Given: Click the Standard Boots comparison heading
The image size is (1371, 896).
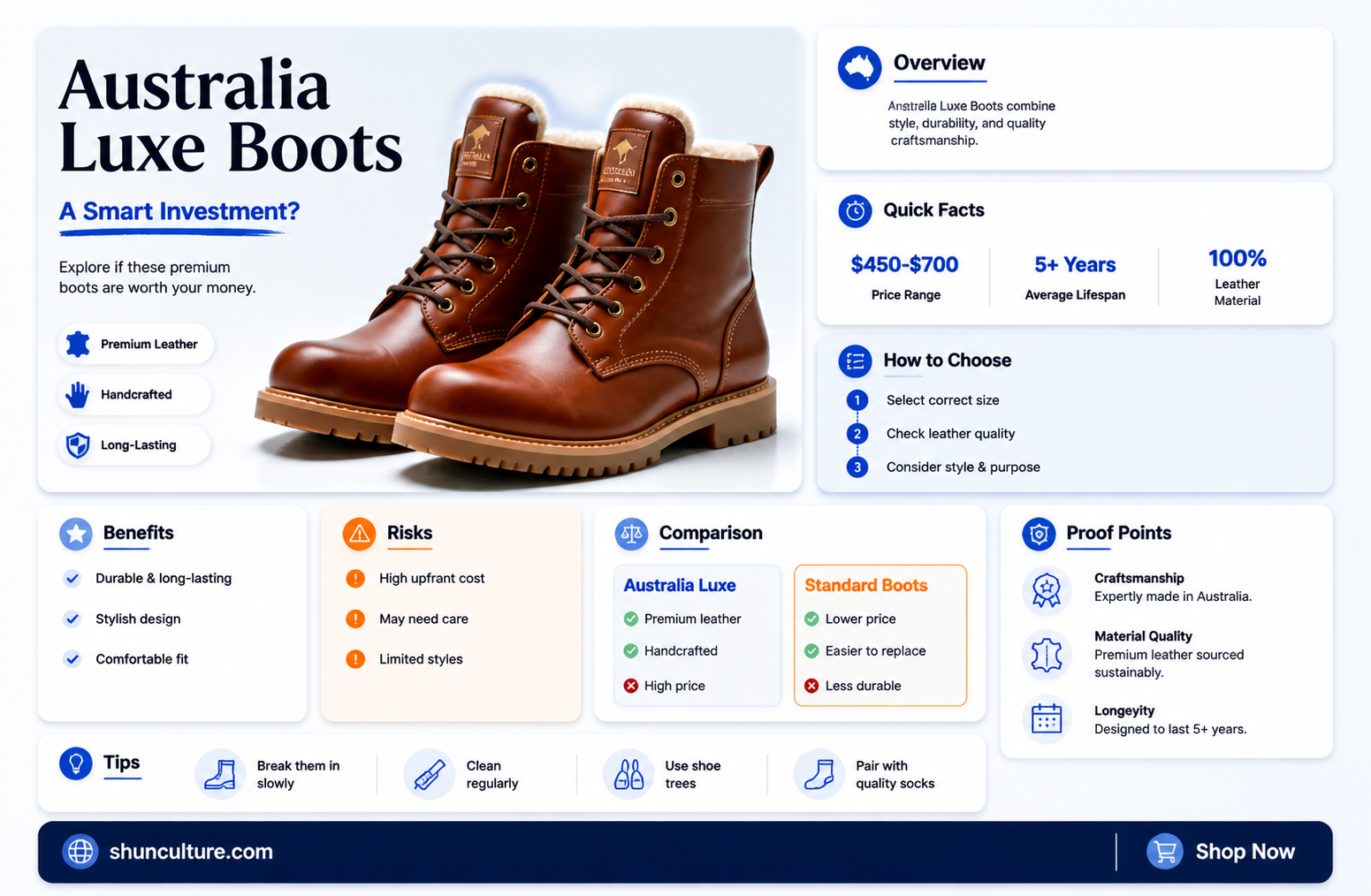Looking at the screenshot, I should pyautogui.click(x=866, y=586).
